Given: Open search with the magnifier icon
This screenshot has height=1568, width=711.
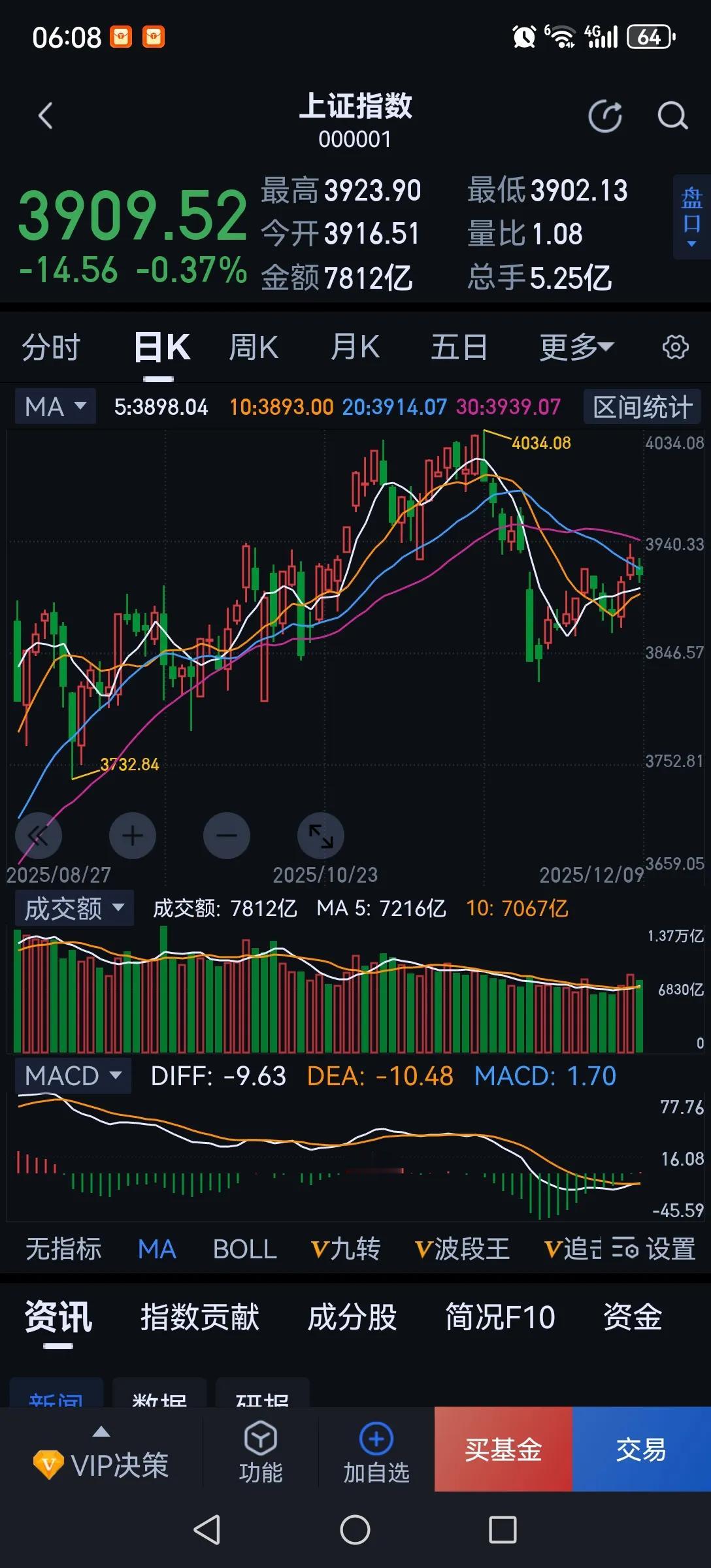Looking at the screenshot, I should (672, 116).
